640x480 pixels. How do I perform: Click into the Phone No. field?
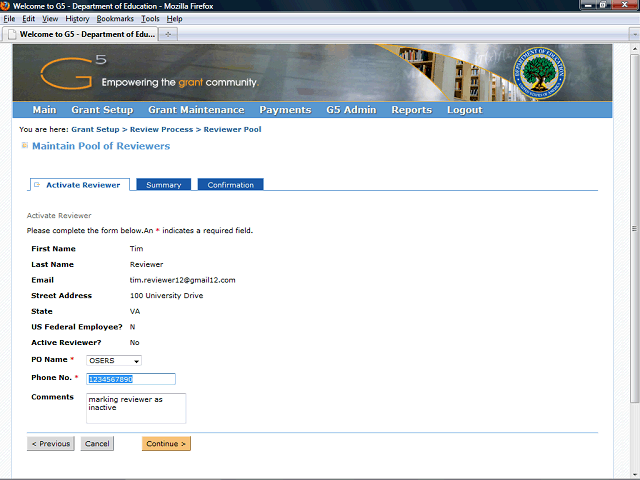[x=131, y=379]
